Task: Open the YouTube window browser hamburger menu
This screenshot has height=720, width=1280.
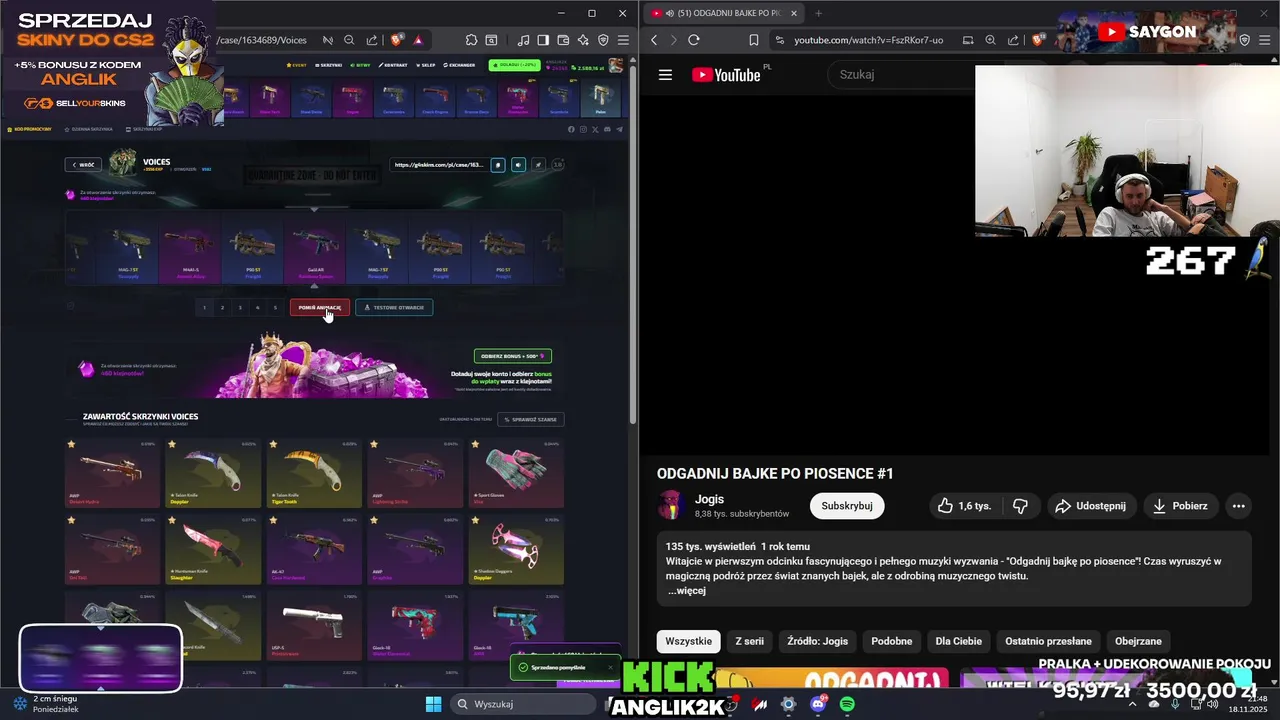Action: 1264,40
